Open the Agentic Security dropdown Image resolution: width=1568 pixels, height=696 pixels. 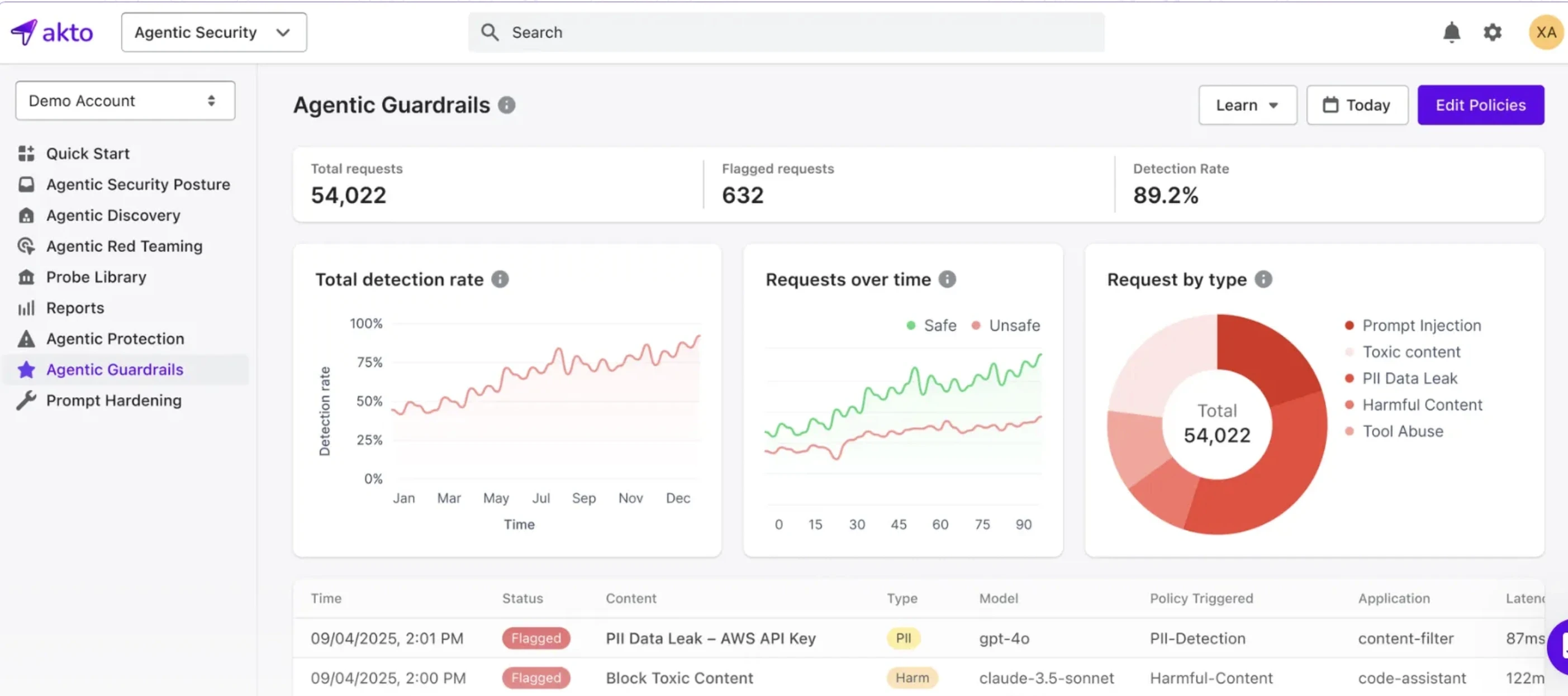pyautogui.click(x=213, y=32)
